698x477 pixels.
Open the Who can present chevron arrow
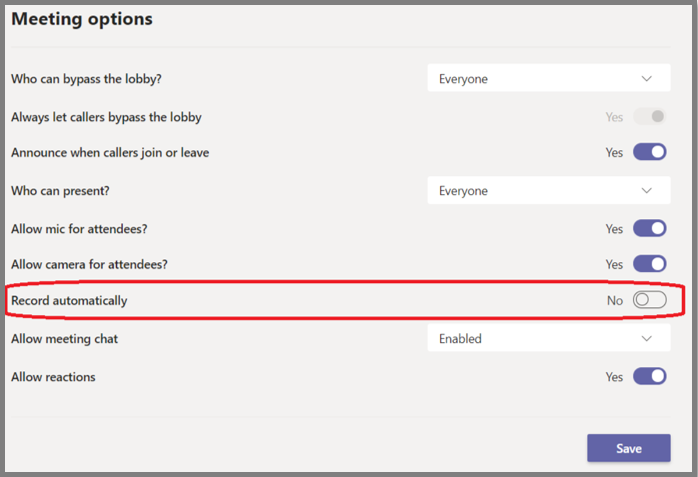pyautogui.click(x=647, y=191)
